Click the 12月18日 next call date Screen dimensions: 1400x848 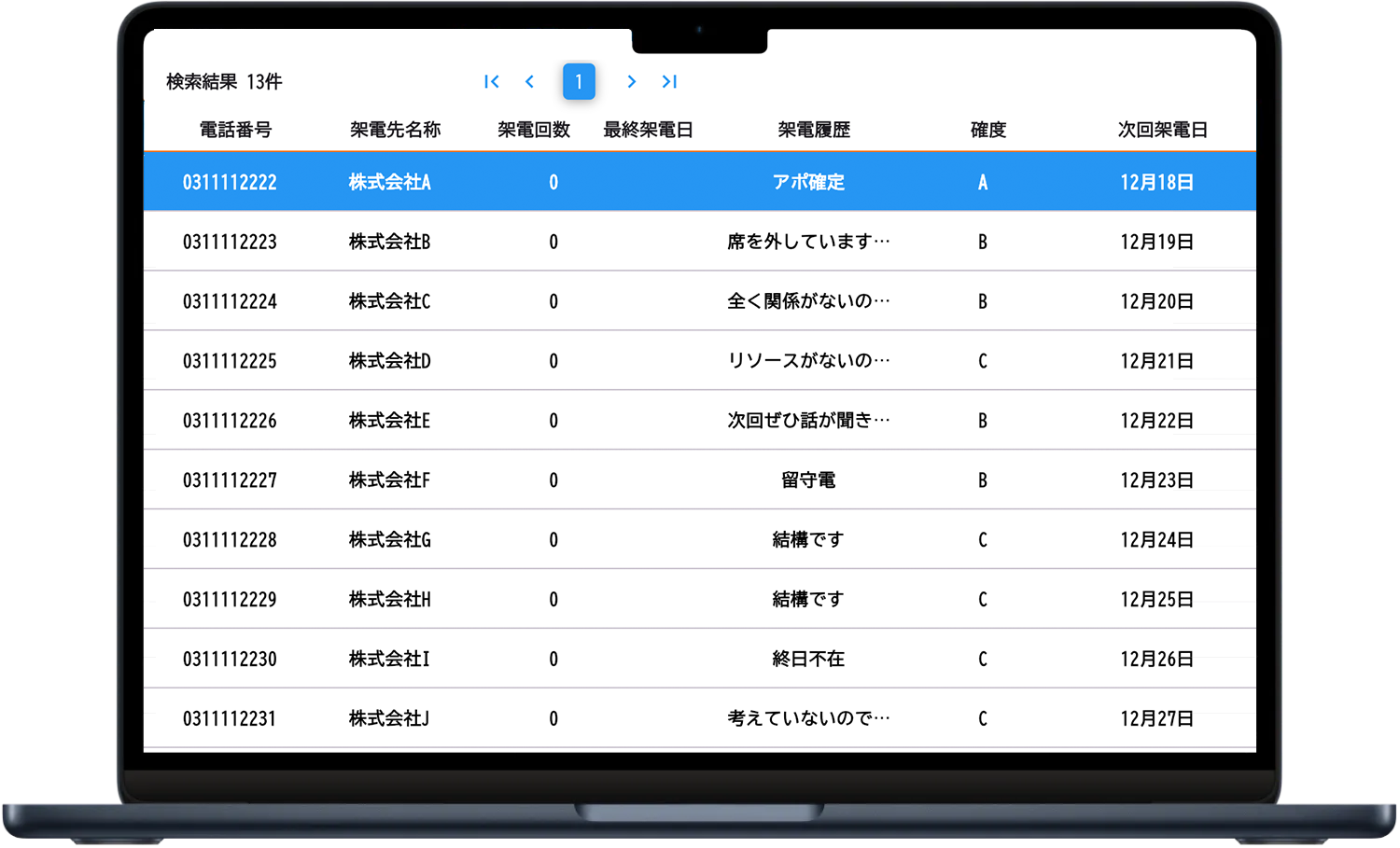pyautogui.click(x=1157, y=183)
